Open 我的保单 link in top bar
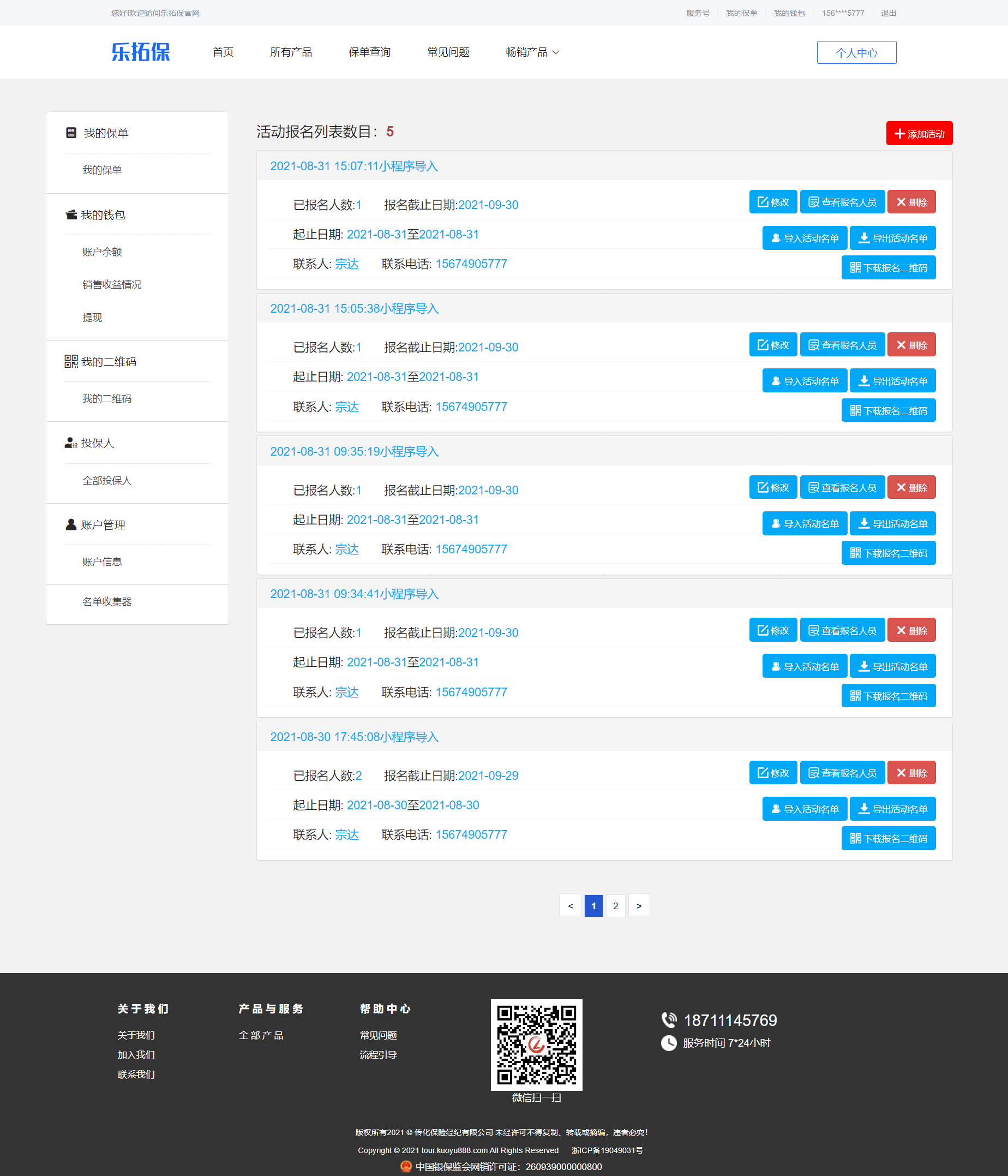The width and height of the screenshot is (1008, 1176). click(x=741, y=13)
